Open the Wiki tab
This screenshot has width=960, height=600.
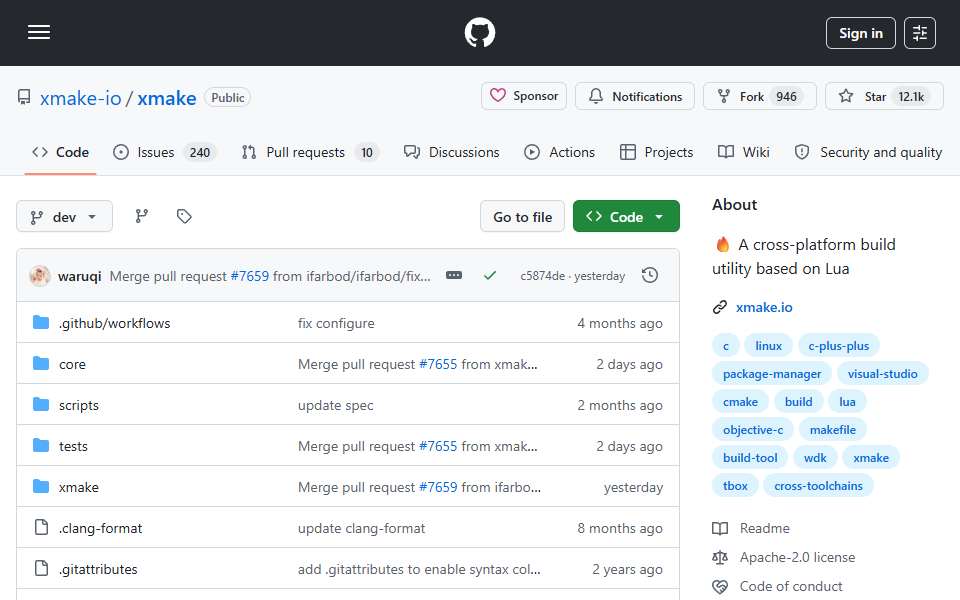[x=743, y=152]
